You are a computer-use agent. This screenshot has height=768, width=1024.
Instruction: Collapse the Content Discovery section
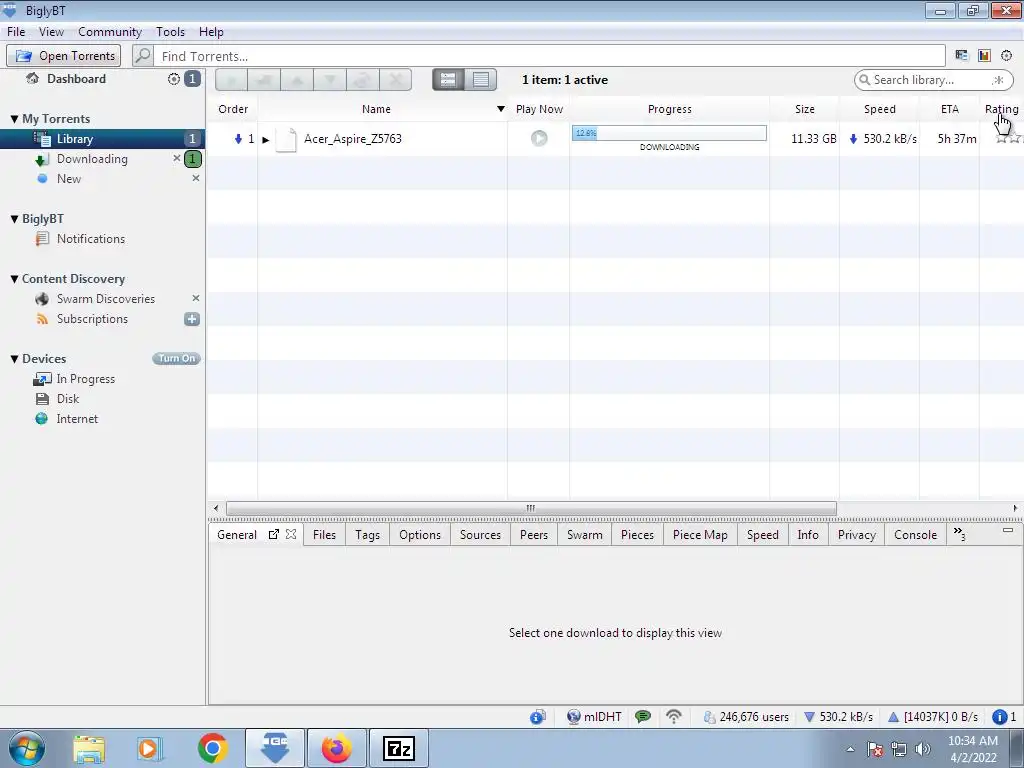[14, 279]
